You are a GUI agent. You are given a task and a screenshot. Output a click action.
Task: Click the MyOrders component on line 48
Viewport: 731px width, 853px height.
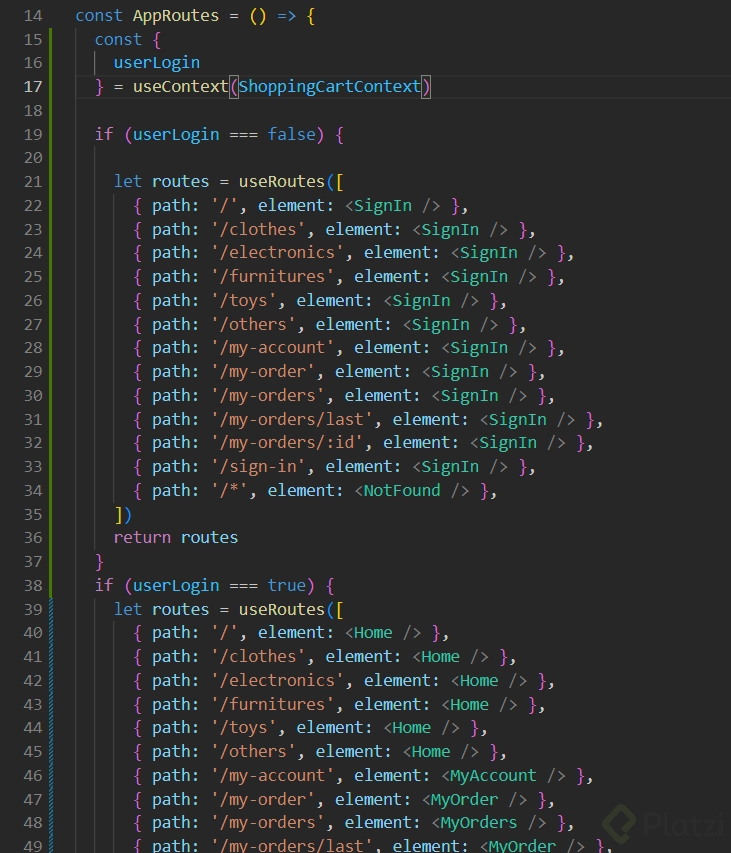(479, 823)
